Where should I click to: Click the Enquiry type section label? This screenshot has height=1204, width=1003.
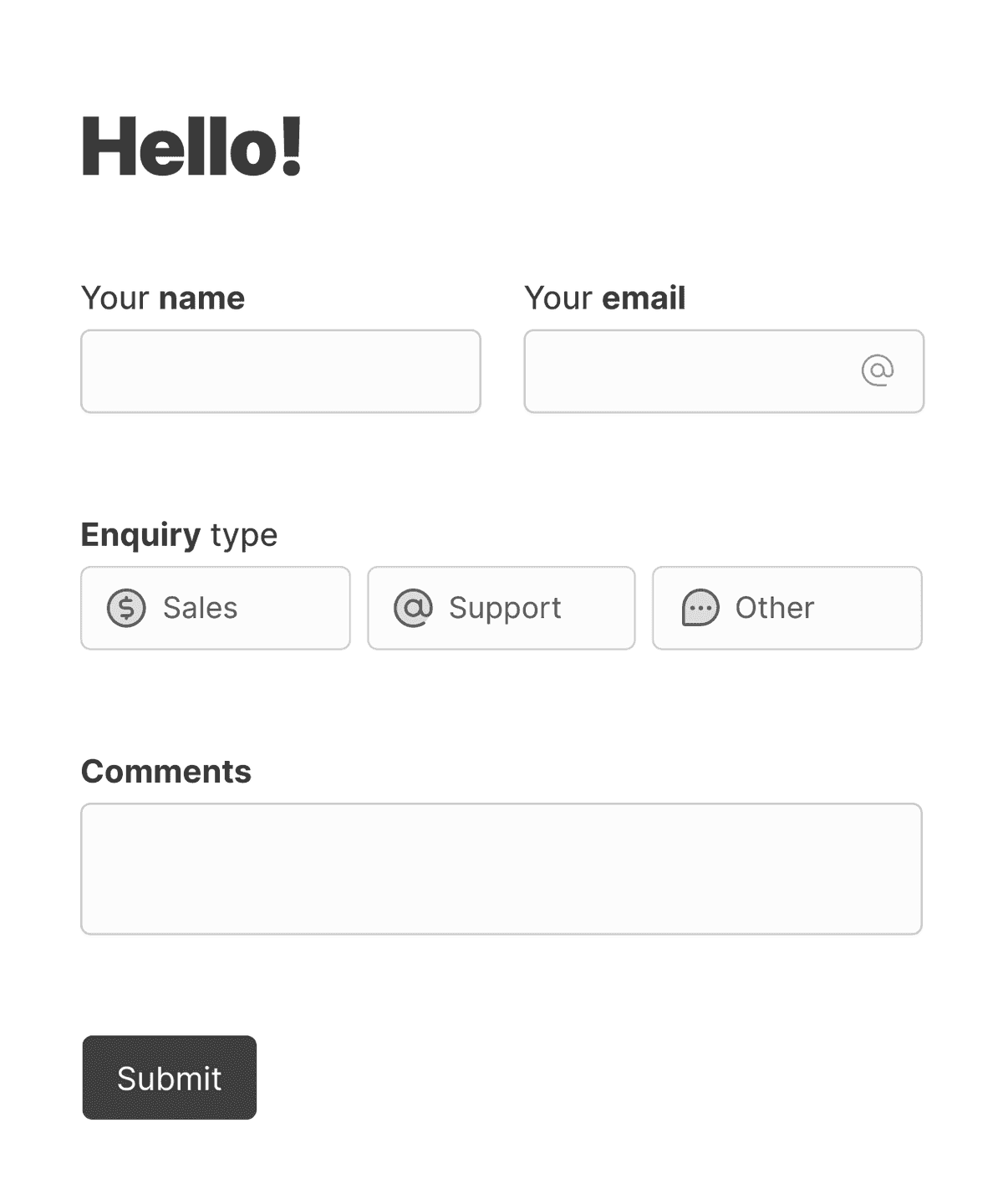coord(178,533)
